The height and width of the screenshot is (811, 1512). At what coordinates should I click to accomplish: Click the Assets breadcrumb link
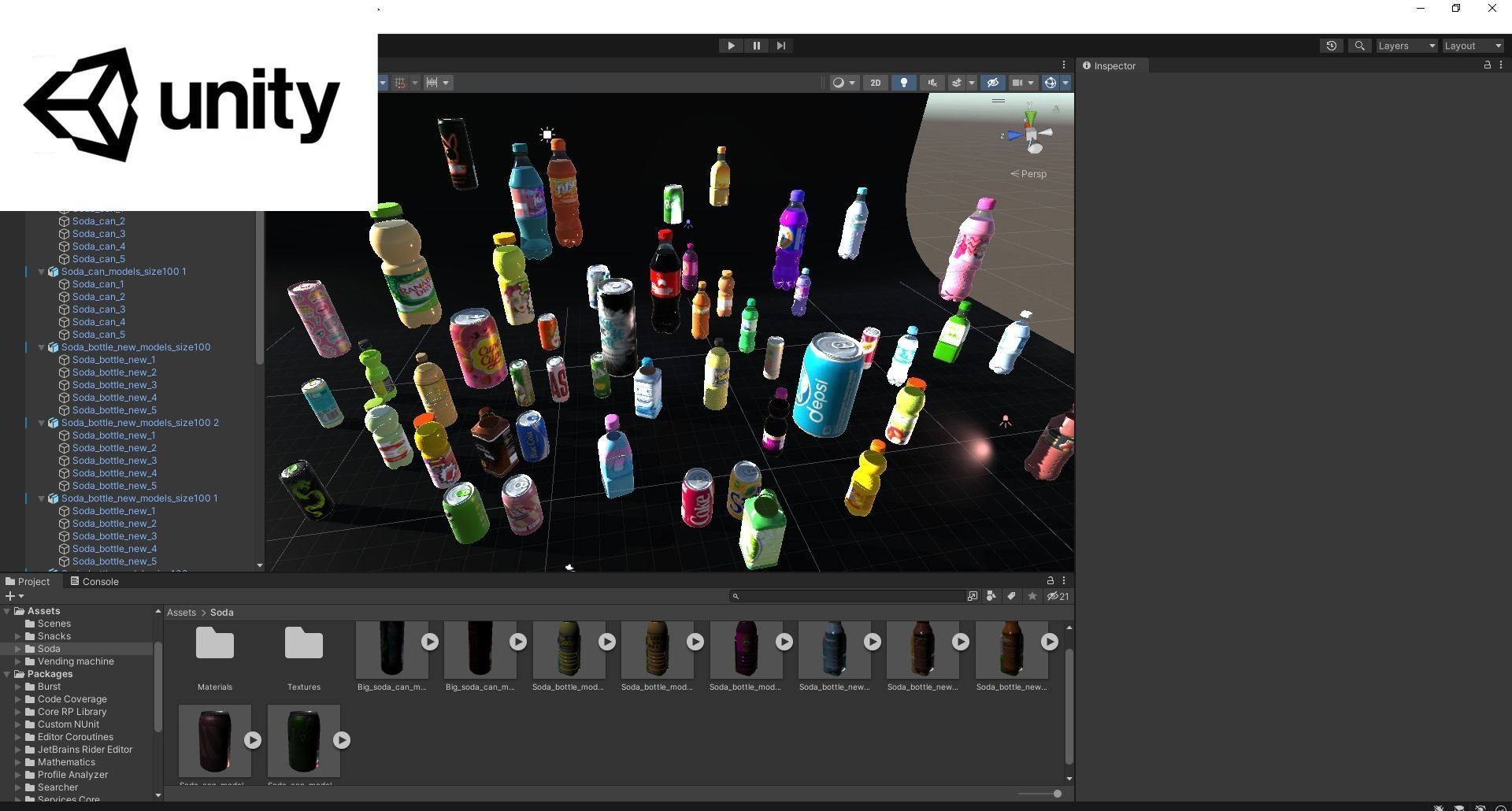click(181, 613)
